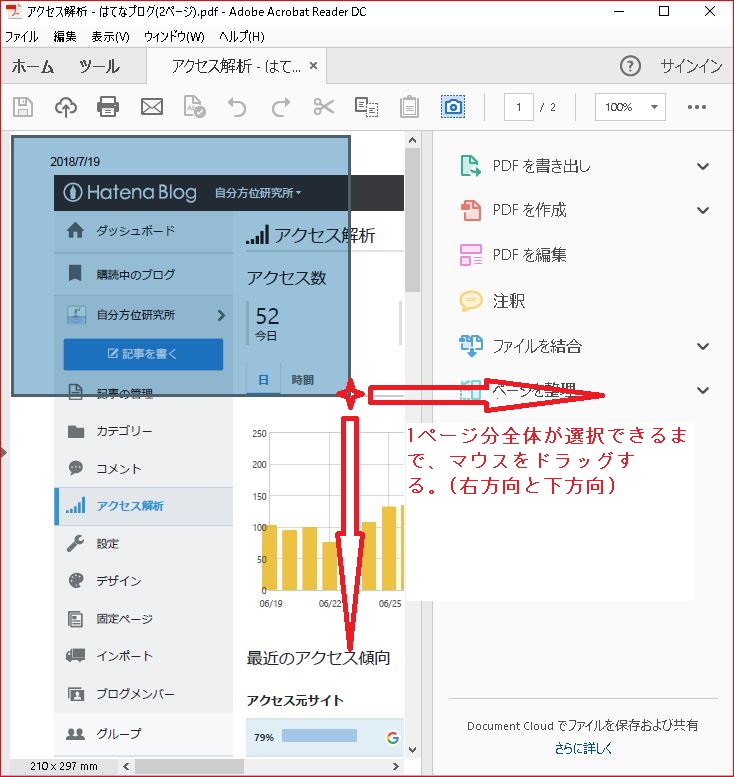Print the document with the printer icon
The height and width of the screenshot is (777, 734).
108,107
